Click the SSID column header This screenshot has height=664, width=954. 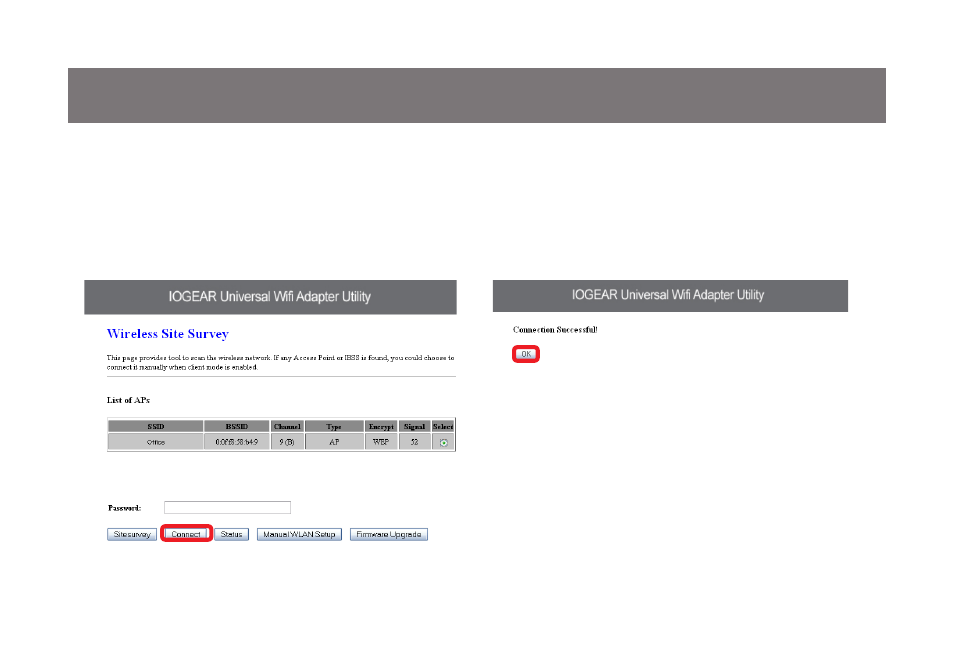coord(156,426)
